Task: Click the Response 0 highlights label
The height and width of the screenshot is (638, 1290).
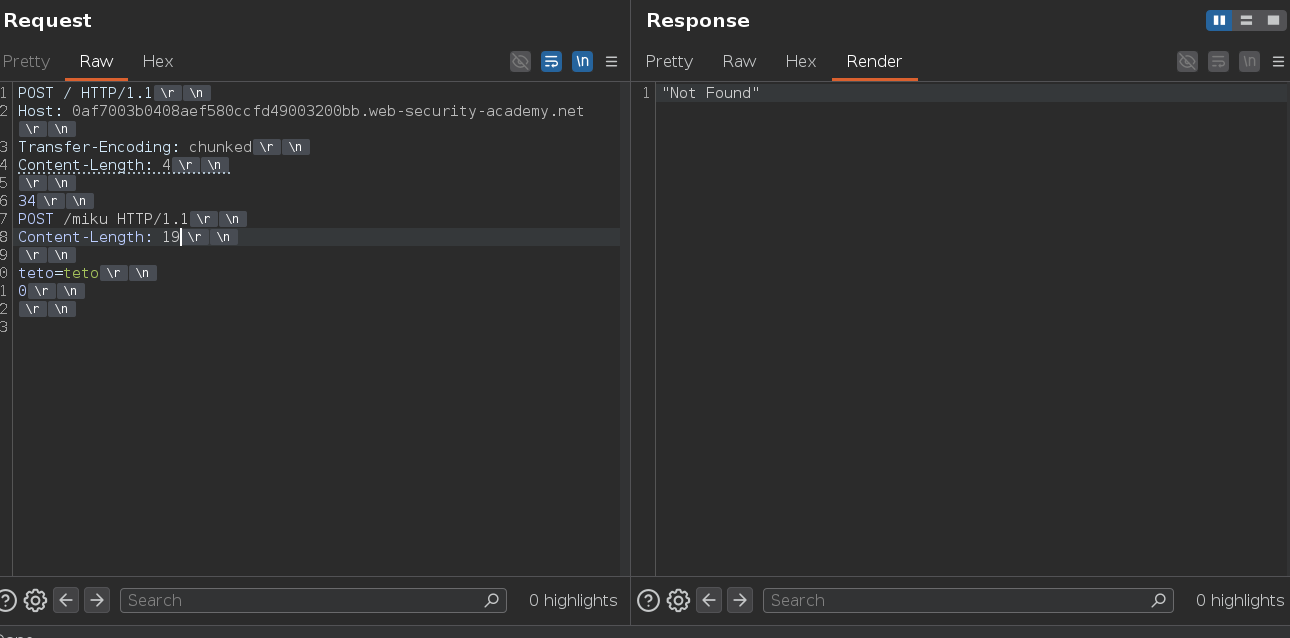Action: tap(1240, 600)
